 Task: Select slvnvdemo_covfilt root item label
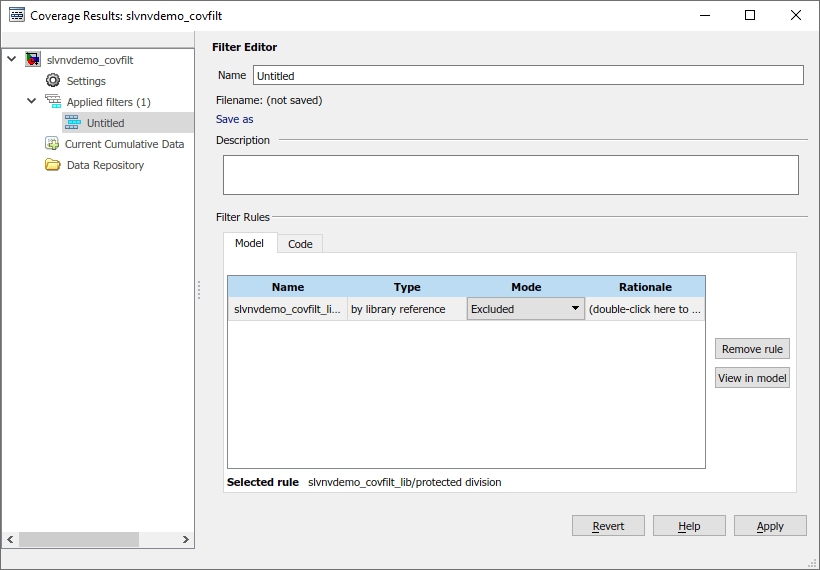coord(90,60)
